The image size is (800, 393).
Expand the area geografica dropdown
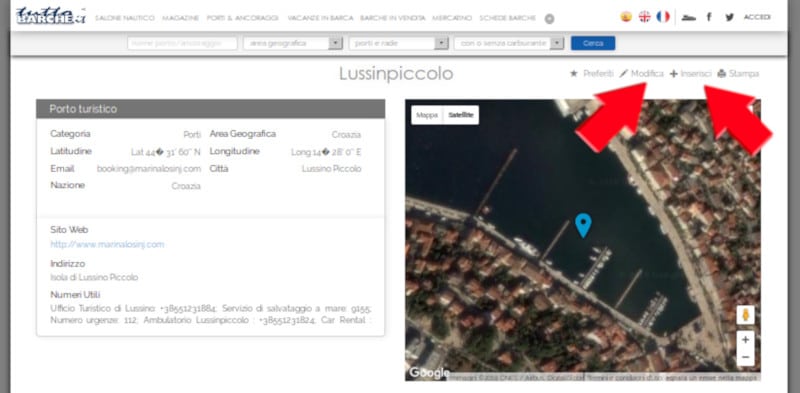(x=293, y=43)
